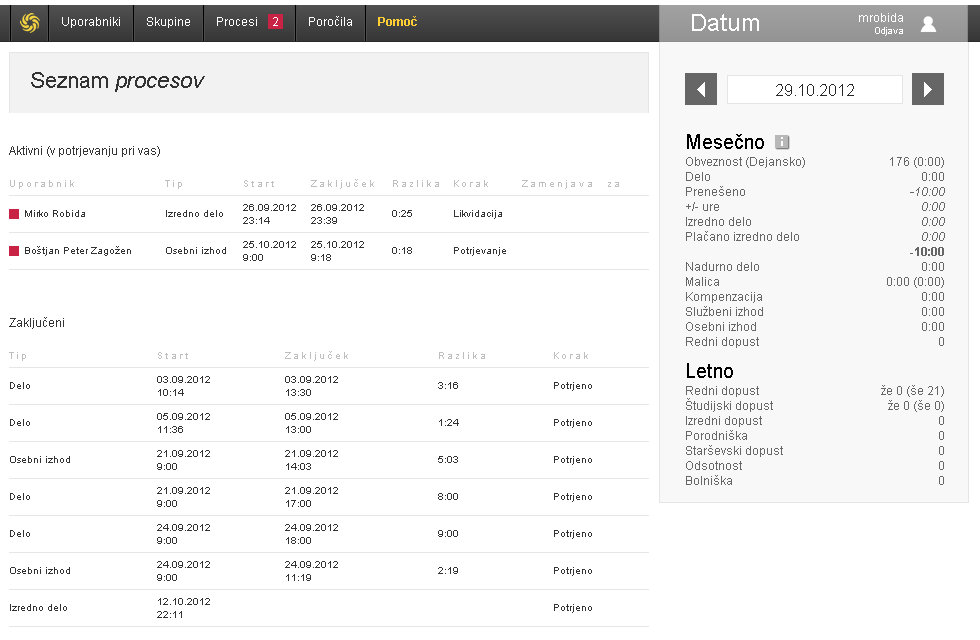Open the Uporabniki menu
This screenshot has width=980, height=640.
pyautogui.click(x=90, y=22)
